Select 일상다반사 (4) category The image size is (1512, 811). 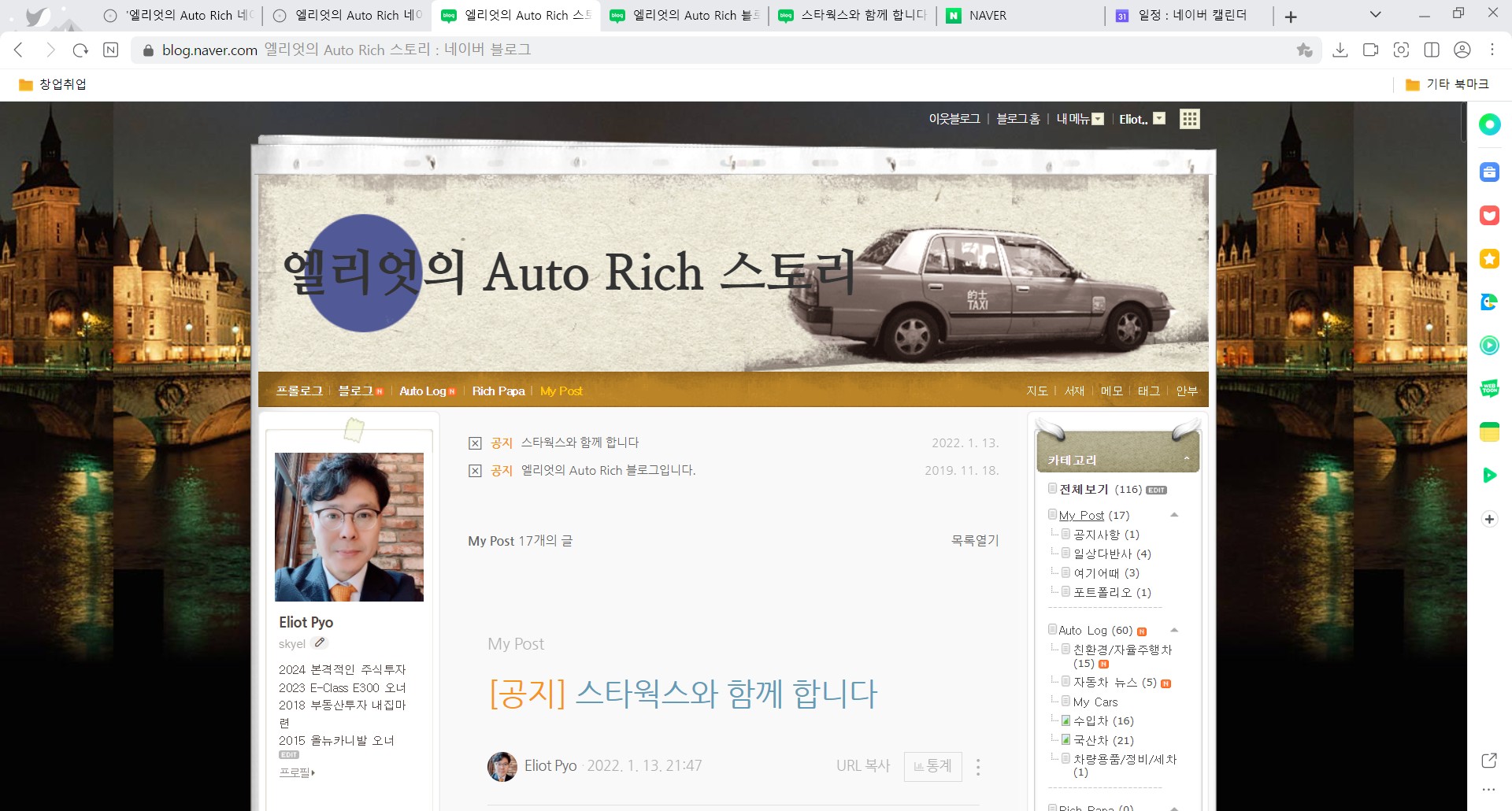(1112, 554)
